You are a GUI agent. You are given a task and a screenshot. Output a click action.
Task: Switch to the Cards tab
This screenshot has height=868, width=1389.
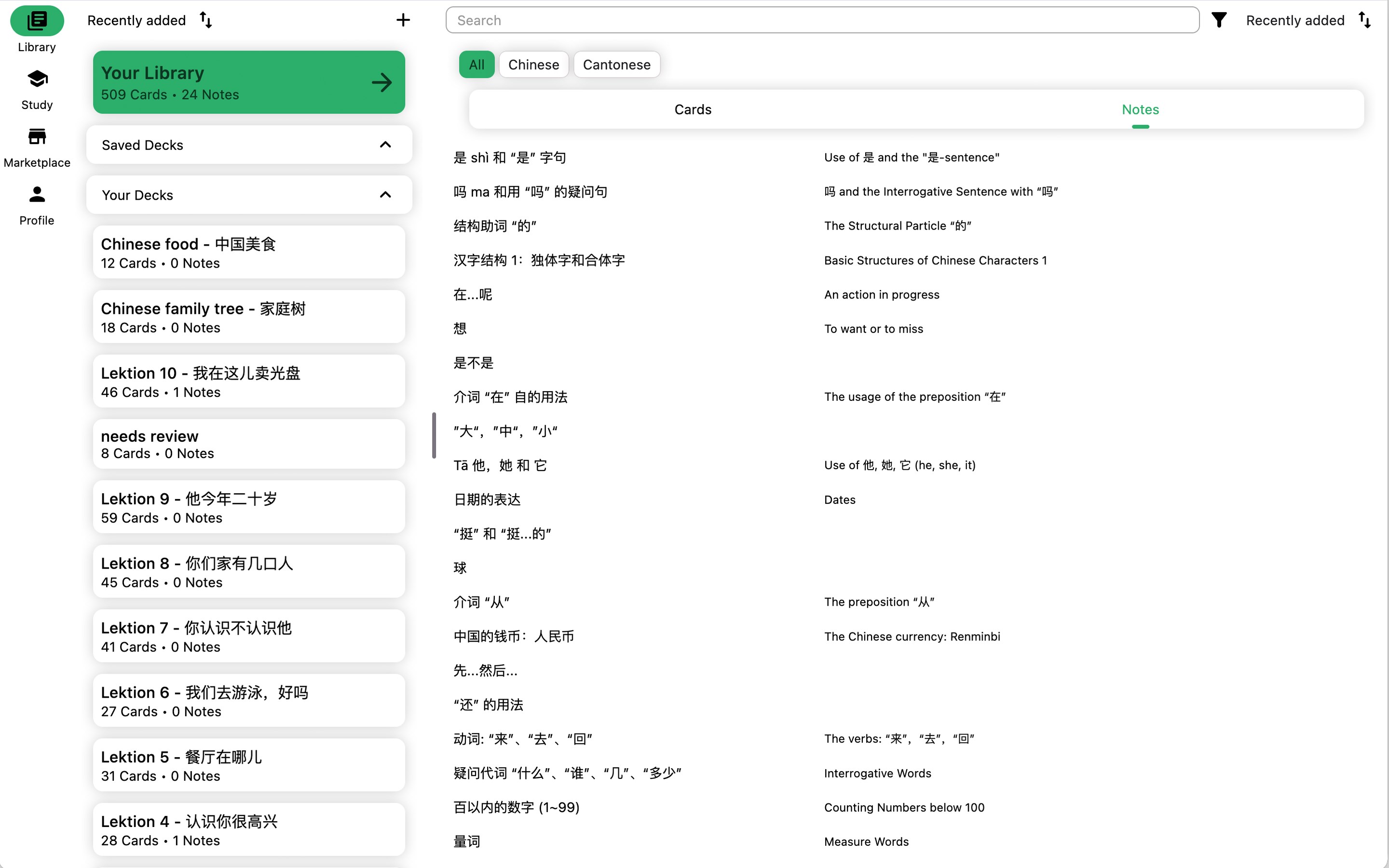point(693,109)
